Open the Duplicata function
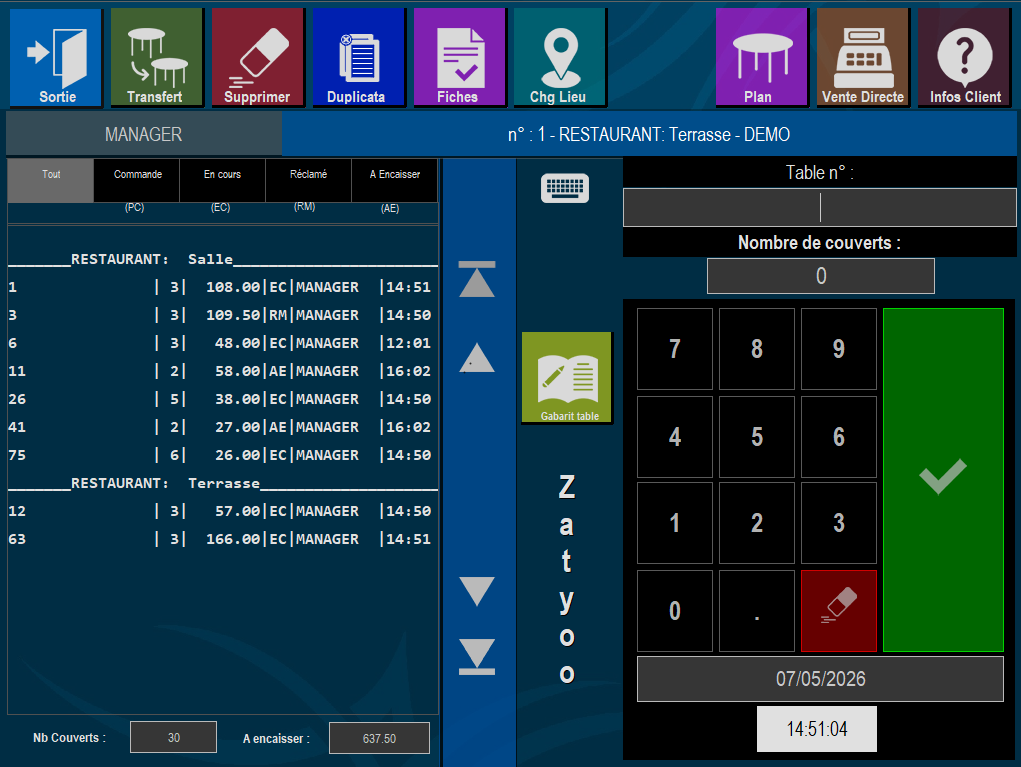Screen dimensions: 1021x767 pyautogui.click(x=359, y=57)
